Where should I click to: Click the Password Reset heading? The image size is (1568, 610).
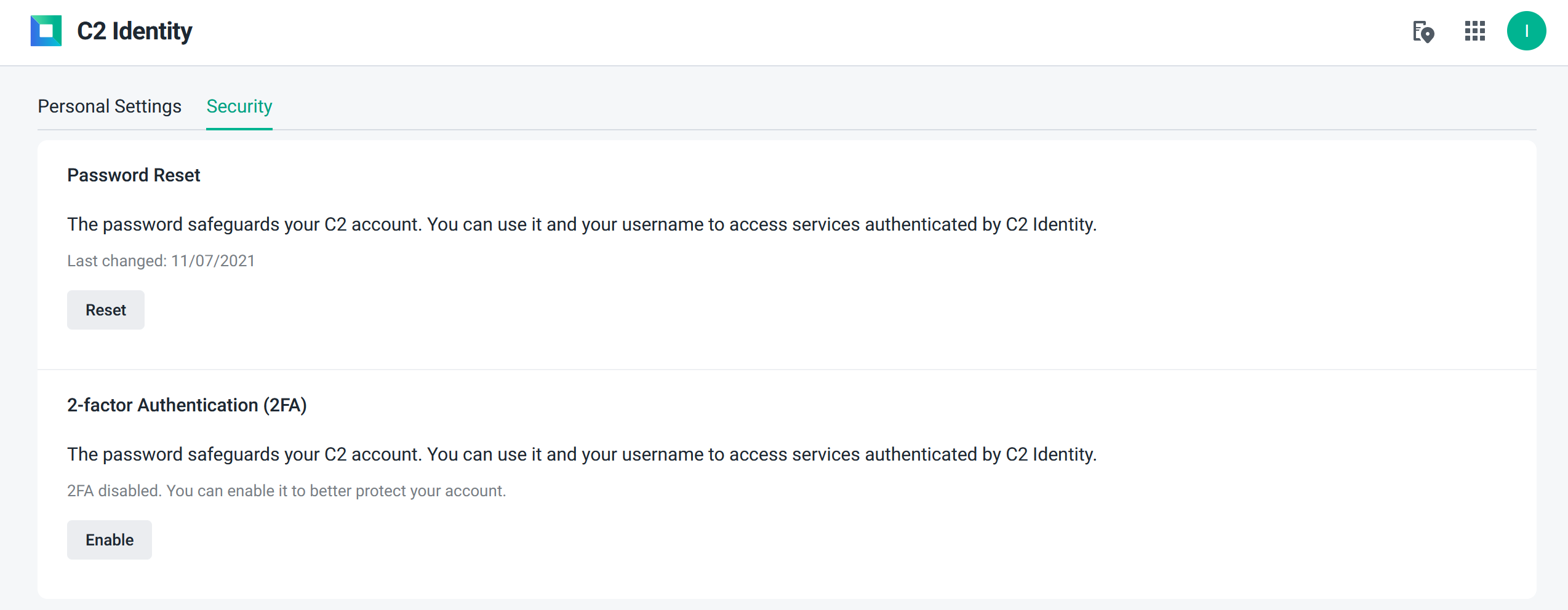(134, 175)
